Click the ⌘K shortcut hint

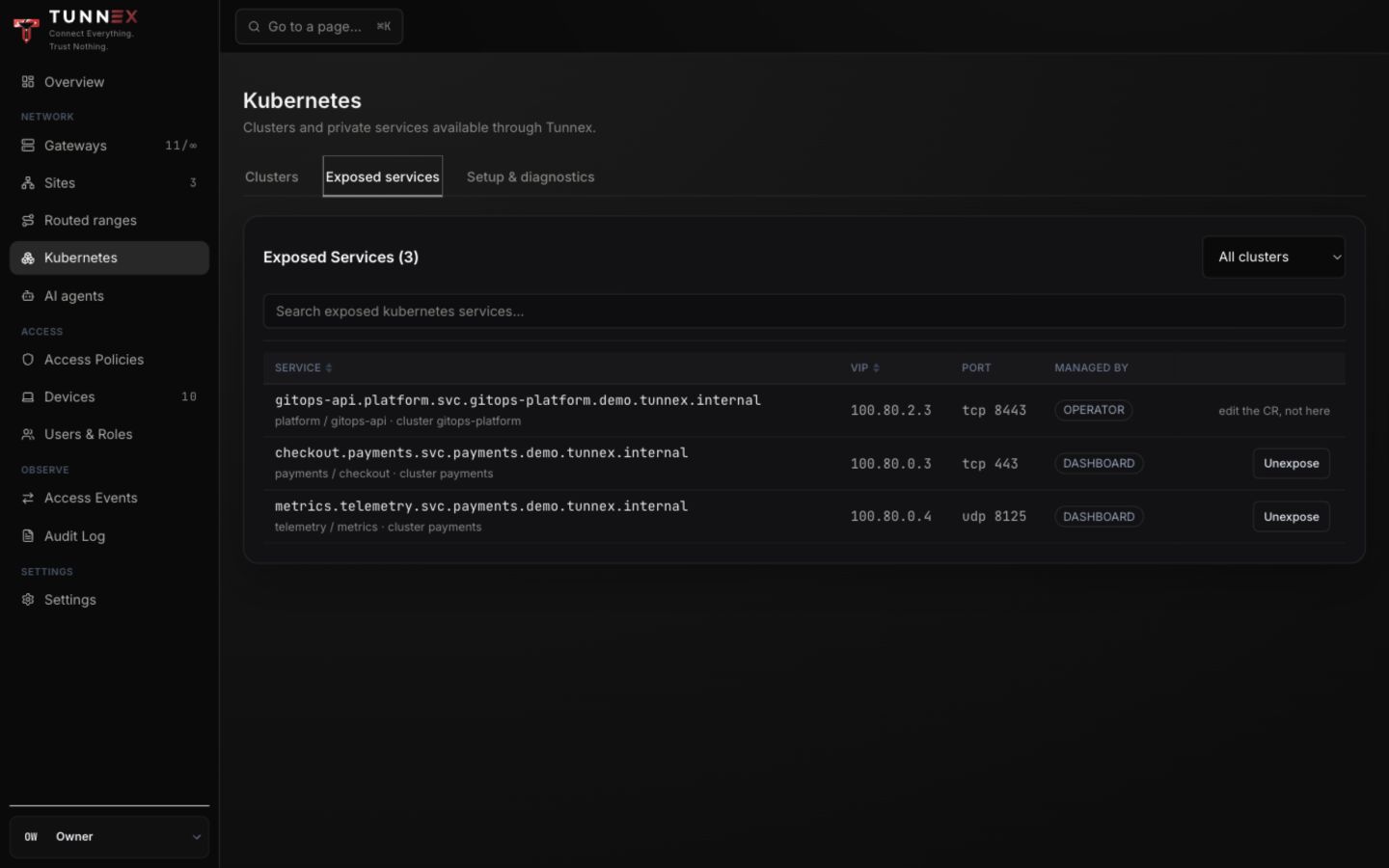pos(384,27)
